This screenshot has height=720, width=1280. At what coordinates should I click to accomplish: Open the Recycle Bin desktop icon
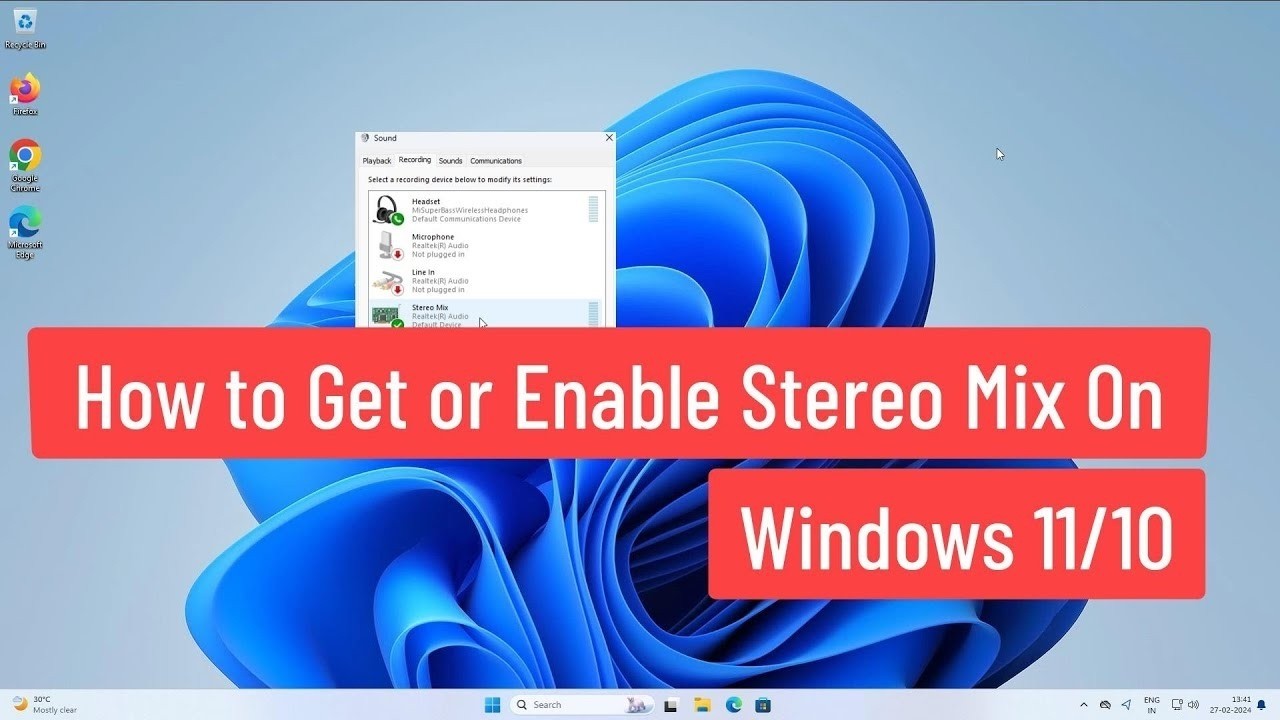25,27
